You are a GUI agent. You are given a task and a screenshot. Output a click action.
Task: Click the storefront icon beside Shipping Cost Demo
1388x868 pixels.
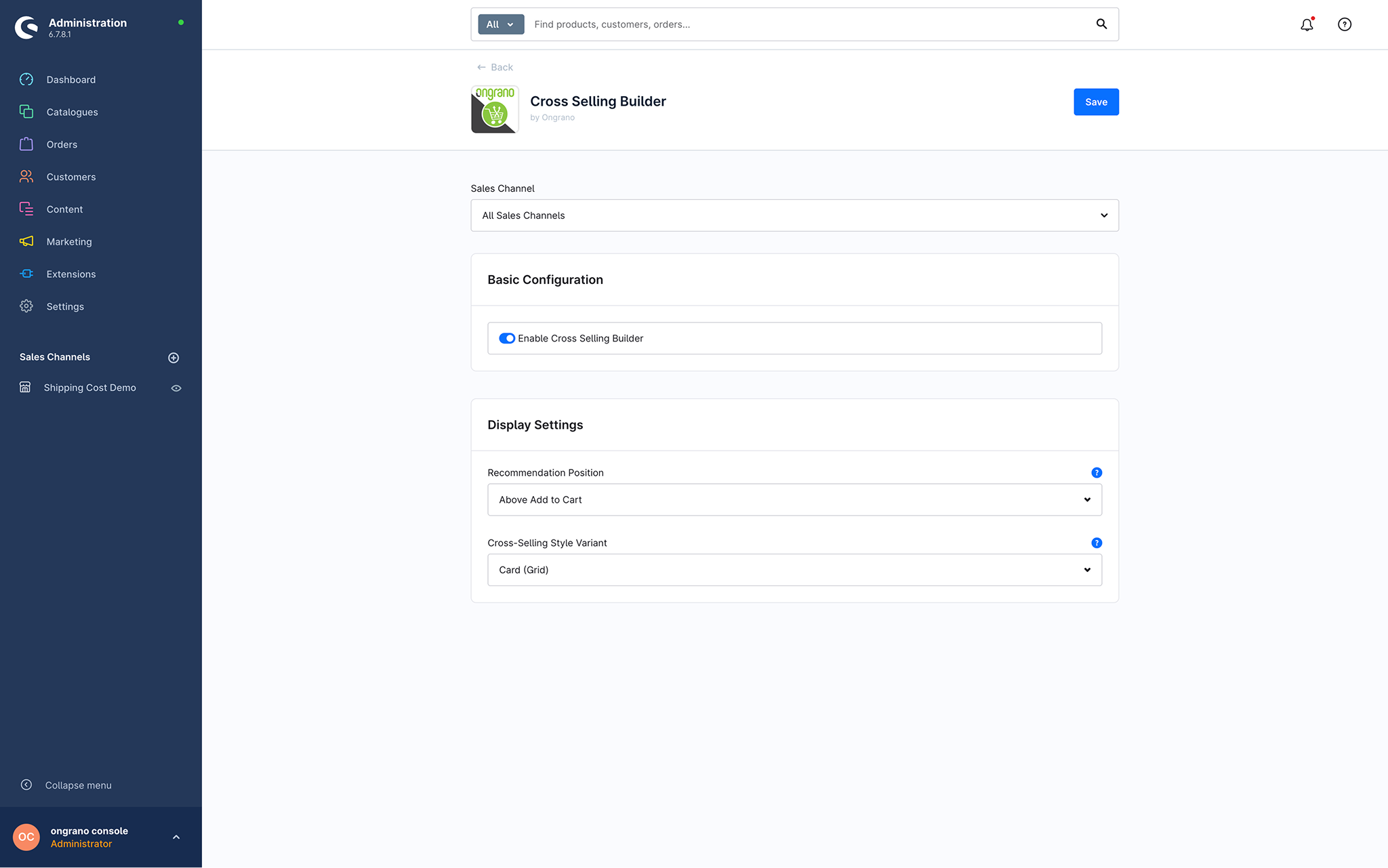pyautogui.click(x=25, y=388)
